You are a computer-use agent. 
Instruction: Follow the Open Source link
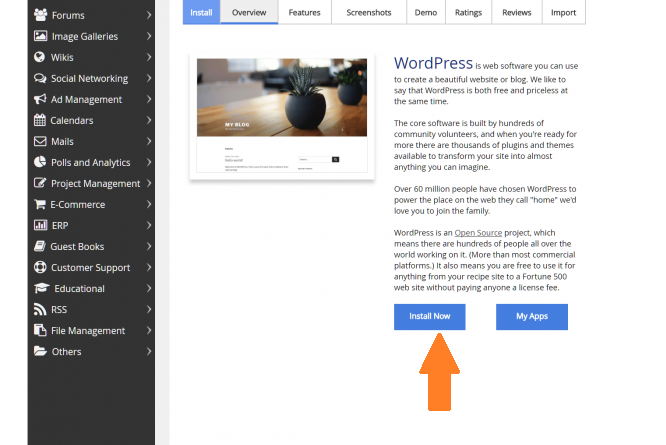478,233
